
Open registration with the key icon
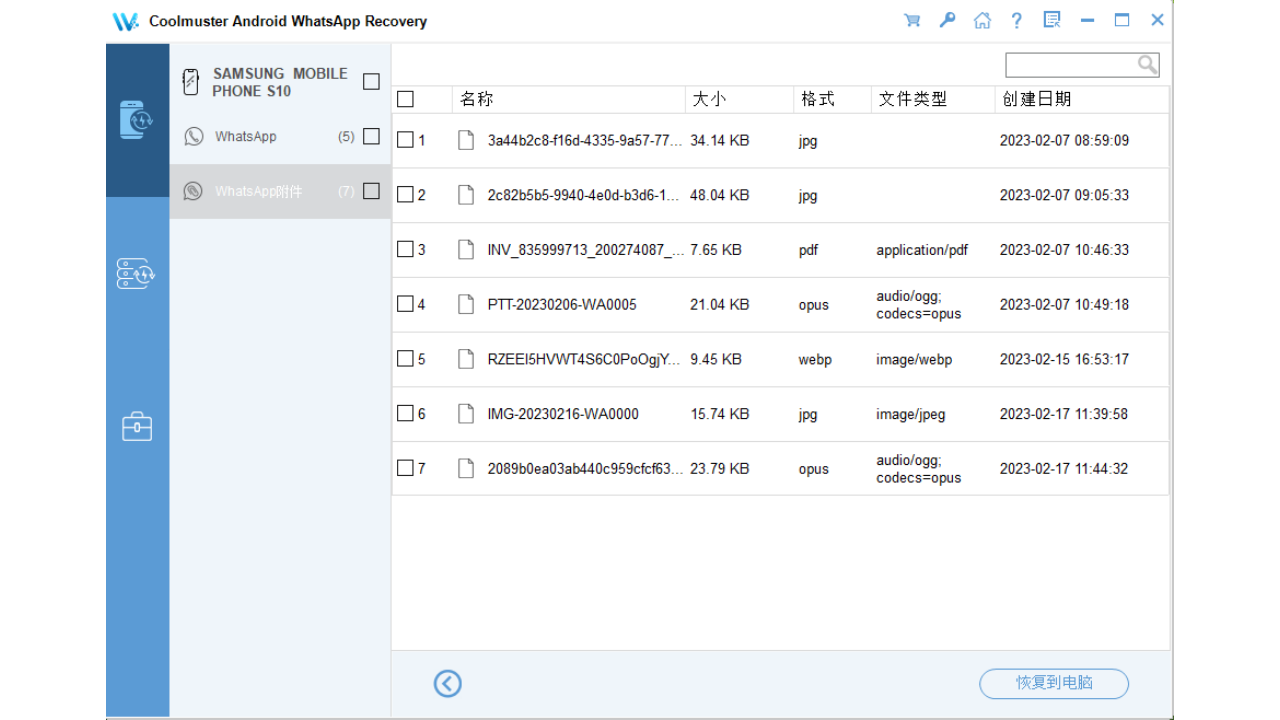click(x=947, y=19)
